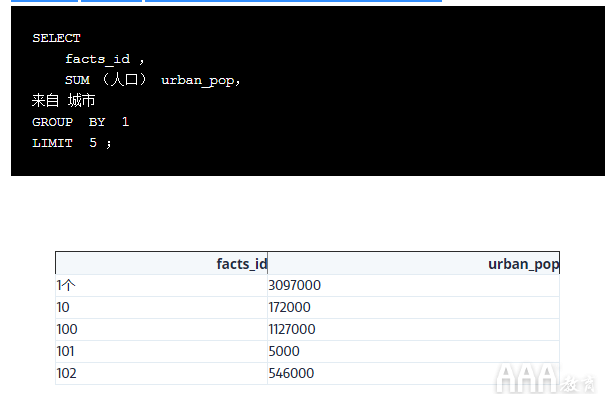Select the facts_id cell containing 101
The image size is (606, 399).
pyautogui.click(x=162, y=351)
